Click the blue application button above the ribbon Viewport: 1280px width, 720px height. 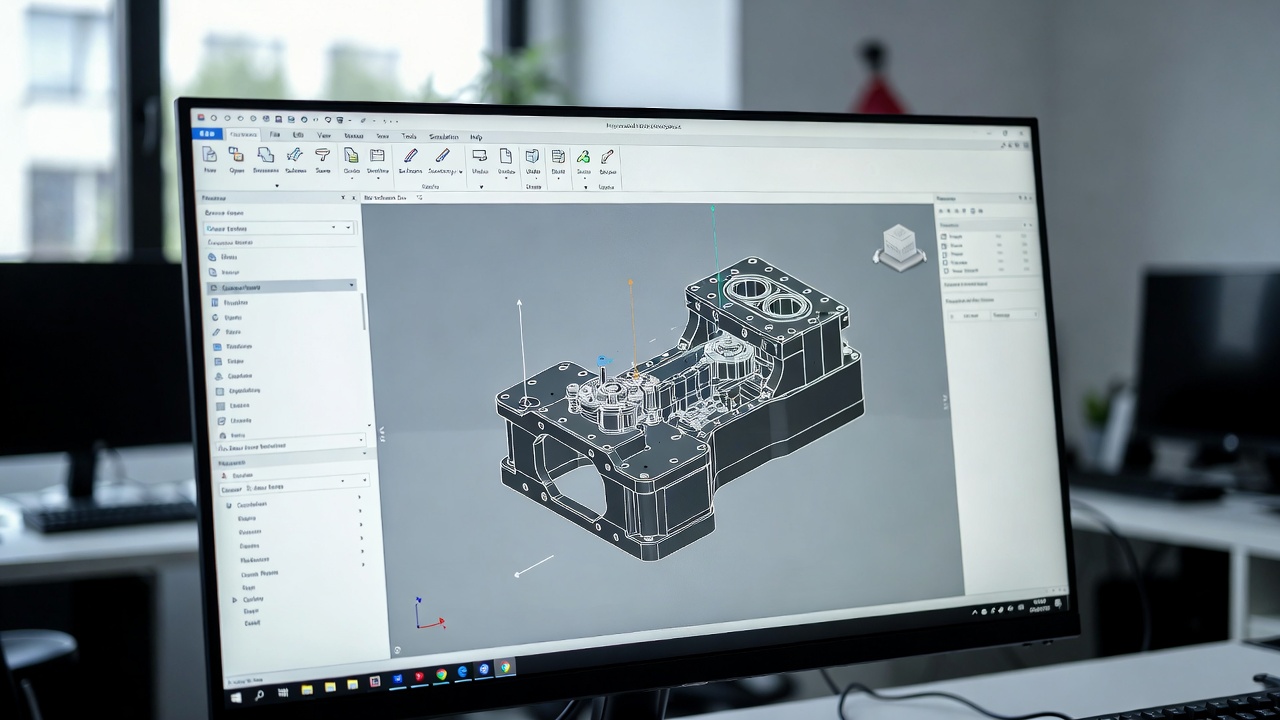(208, 134)
